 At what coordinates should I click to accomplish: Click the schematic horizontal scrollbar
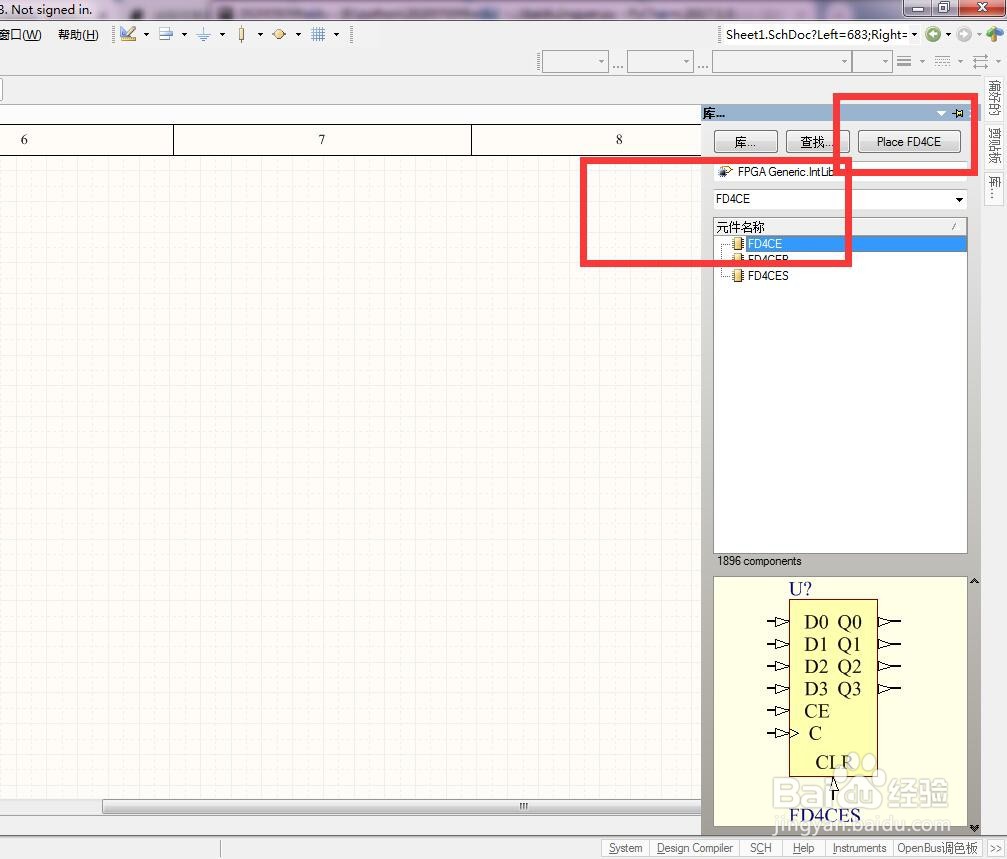point(402,806)
